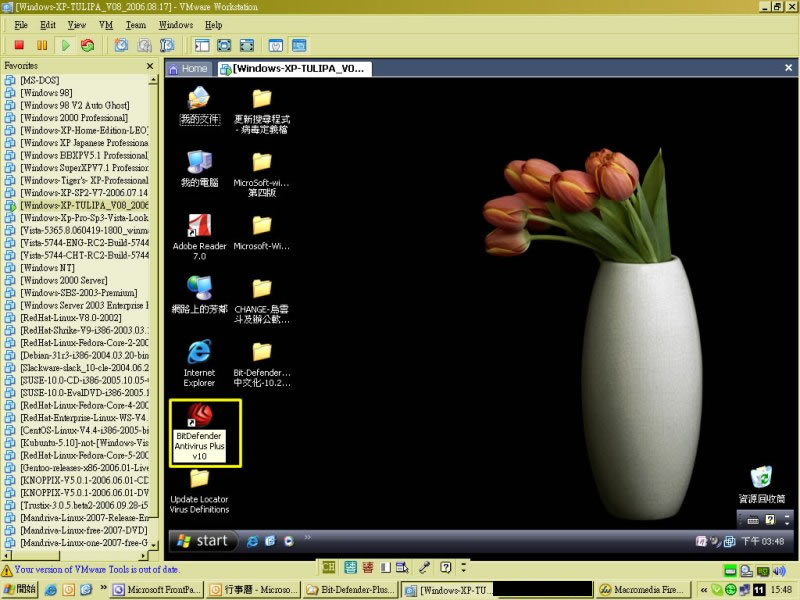Click the Revert to Snapshot toolbar button
The width and height of the screenshot is (800, 600).
point(144,45)
